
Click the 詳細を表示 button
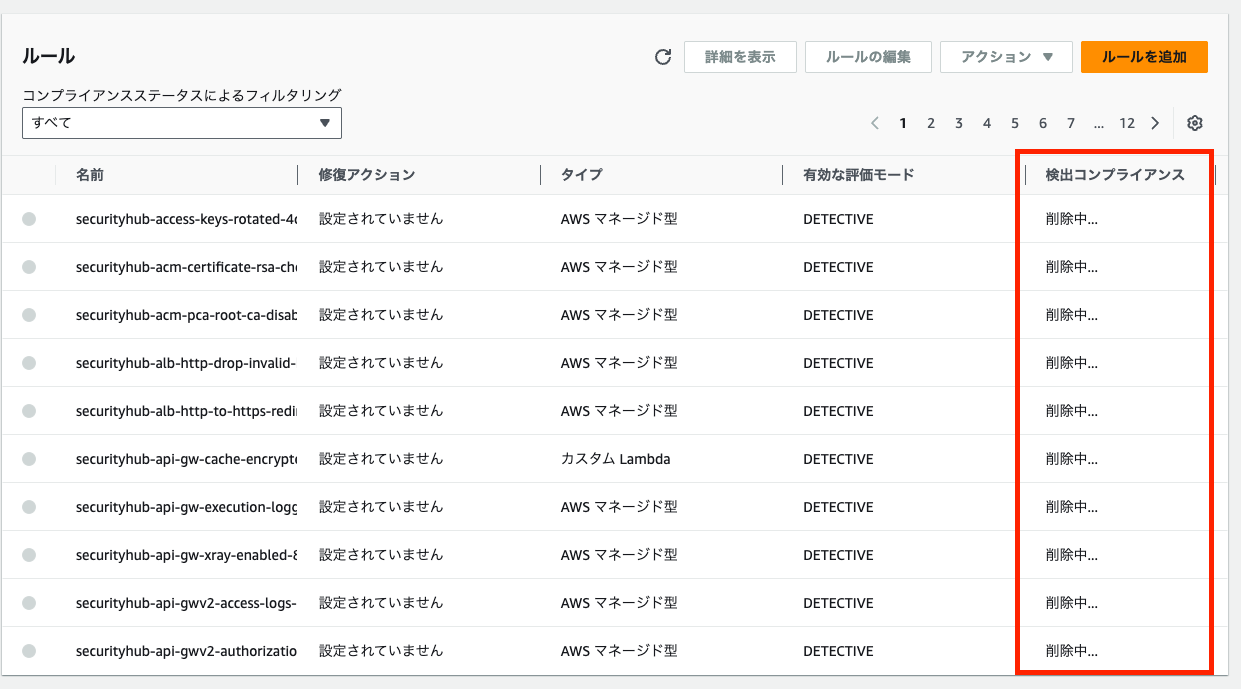click(740, 57)
